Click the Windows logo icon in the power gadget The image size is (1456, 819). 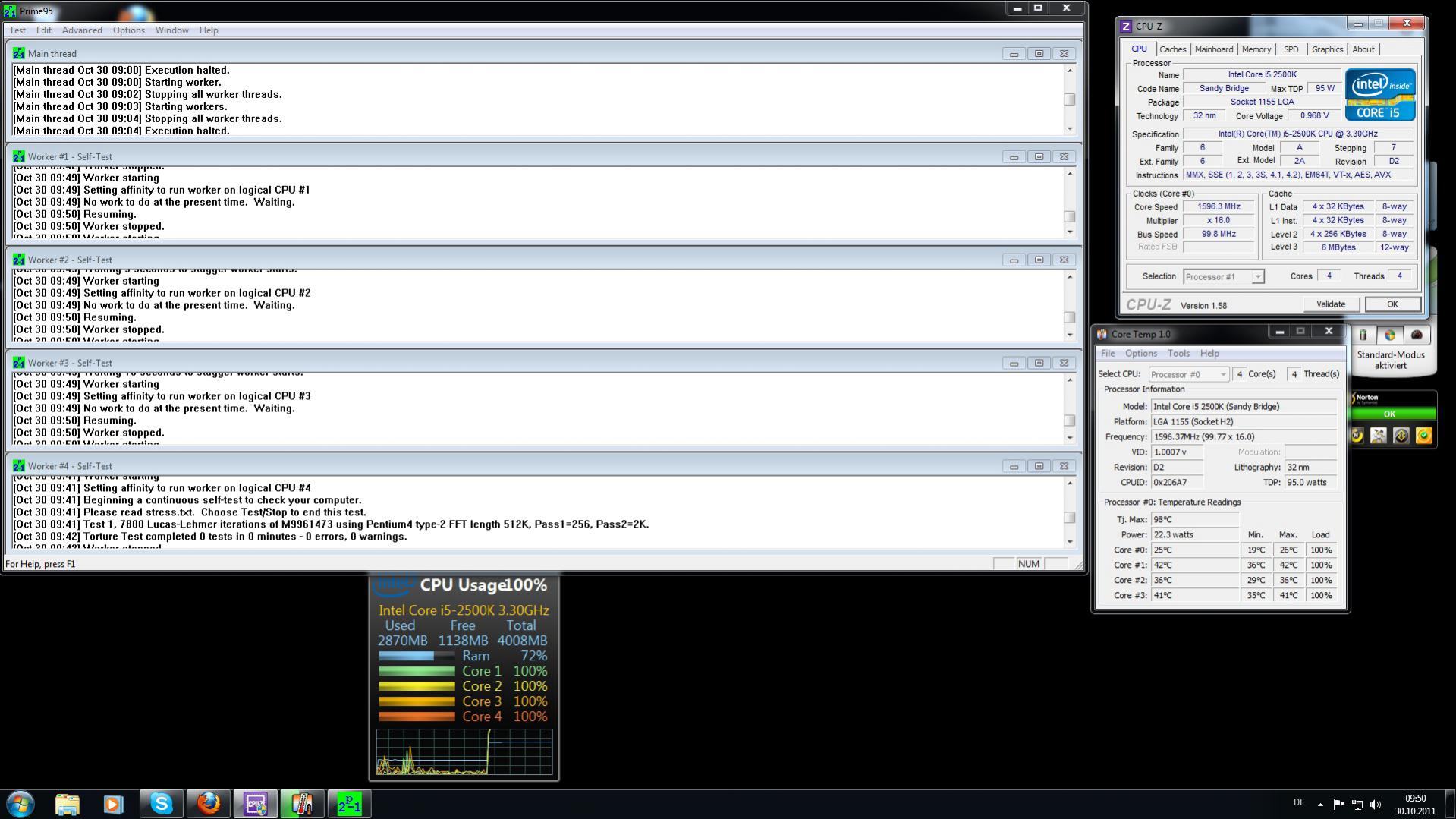1389,335
